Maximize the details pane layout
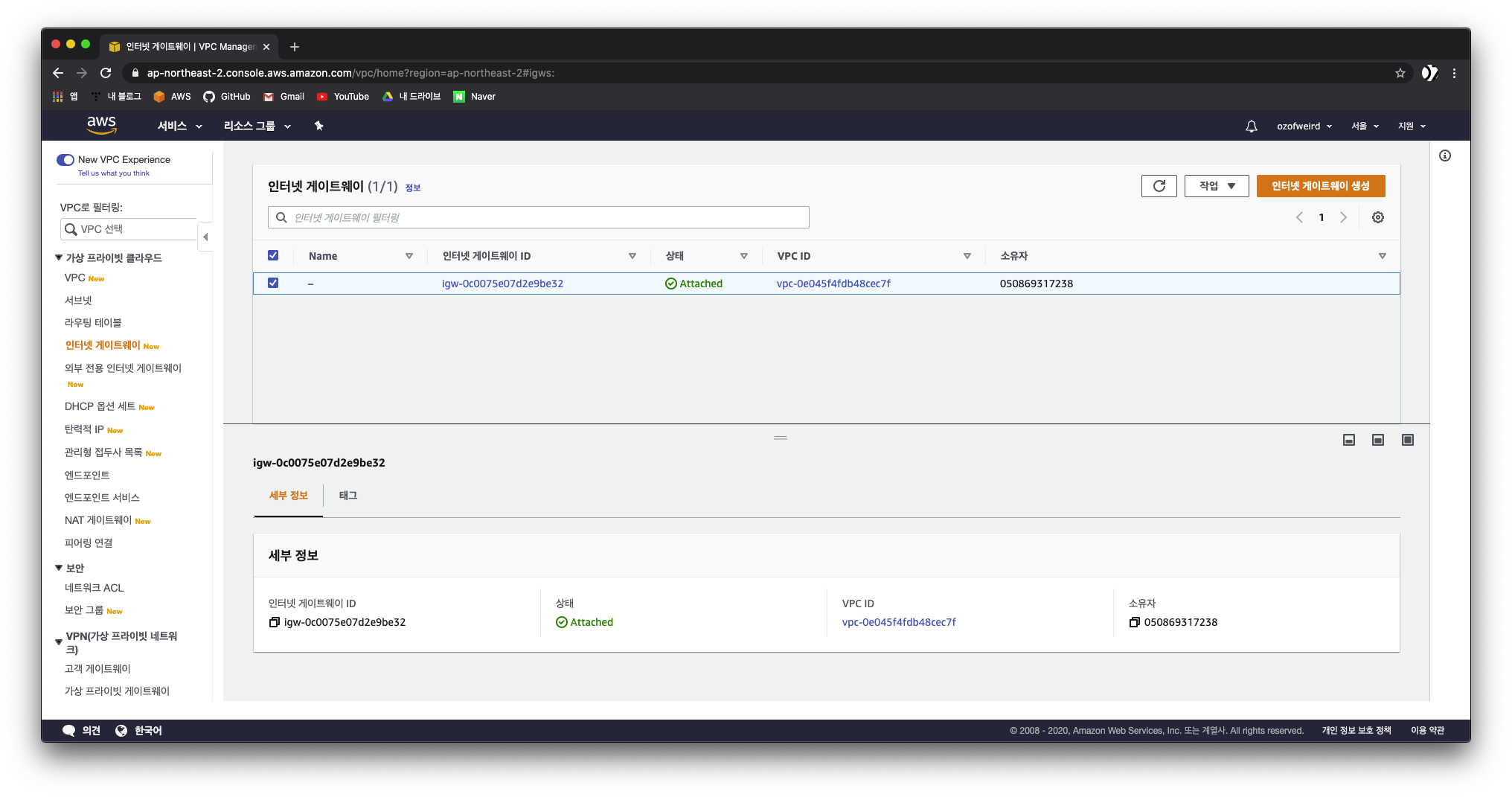 pos(1408,440)
